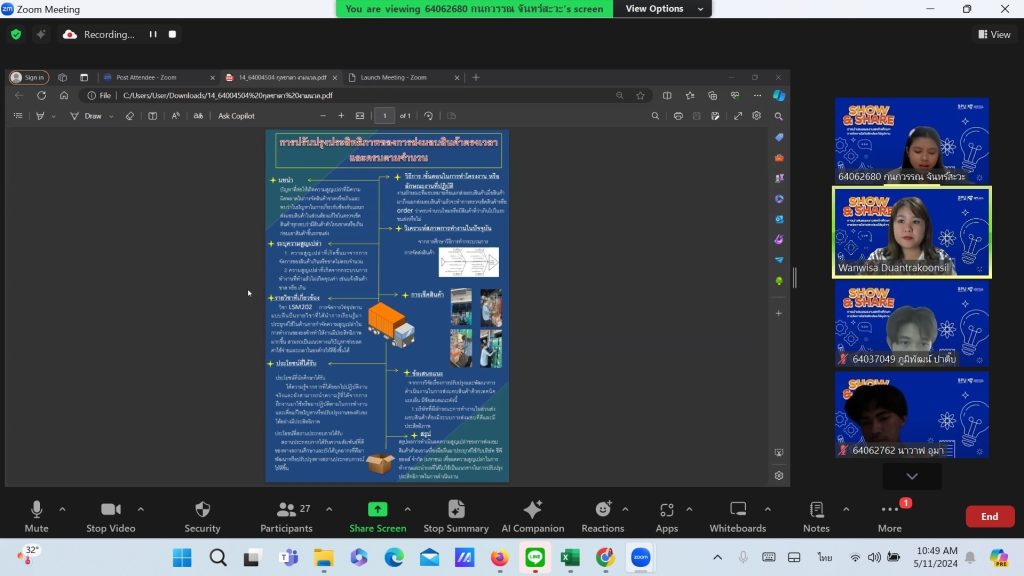Stop Video camera

pyautogui.click(x=111, y=517)
